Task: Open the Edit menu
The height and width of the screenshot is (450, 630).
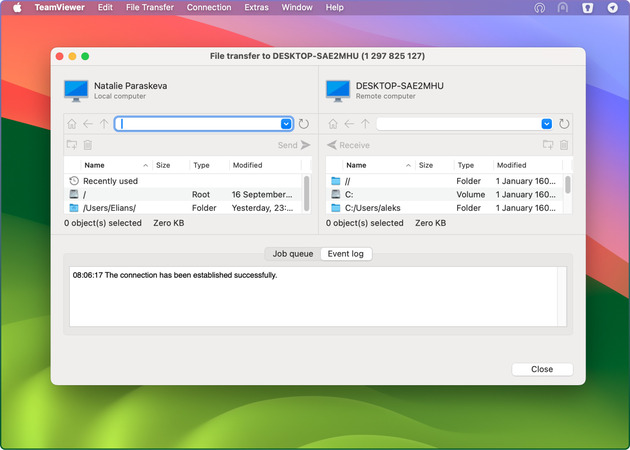Action: (x=105, y=7)
